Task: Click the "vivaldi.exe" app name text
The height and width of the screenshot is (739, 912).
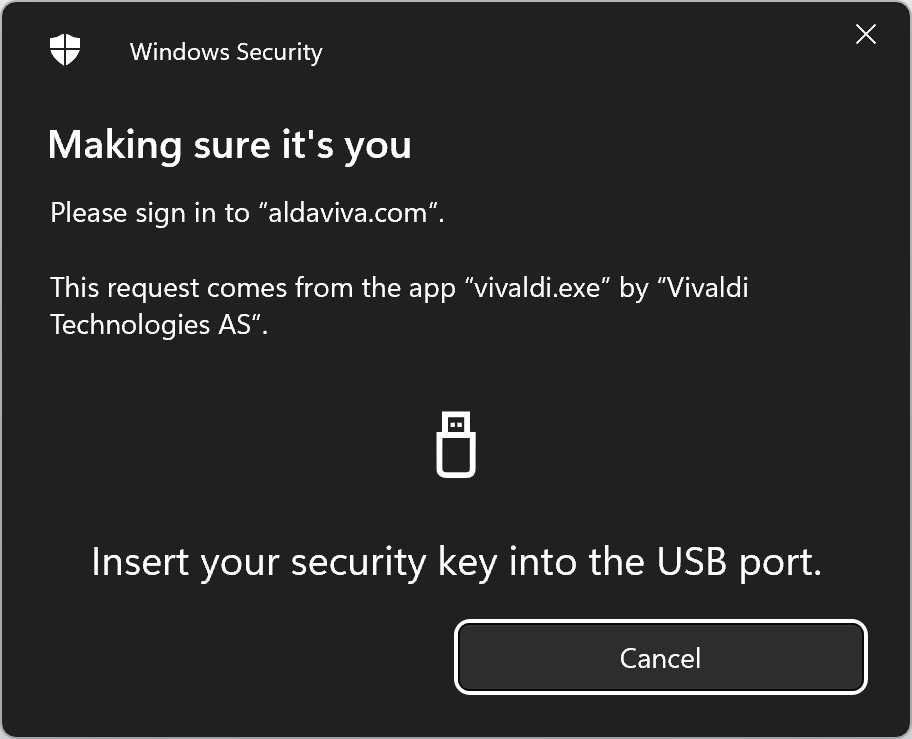Action: [537, 288]
